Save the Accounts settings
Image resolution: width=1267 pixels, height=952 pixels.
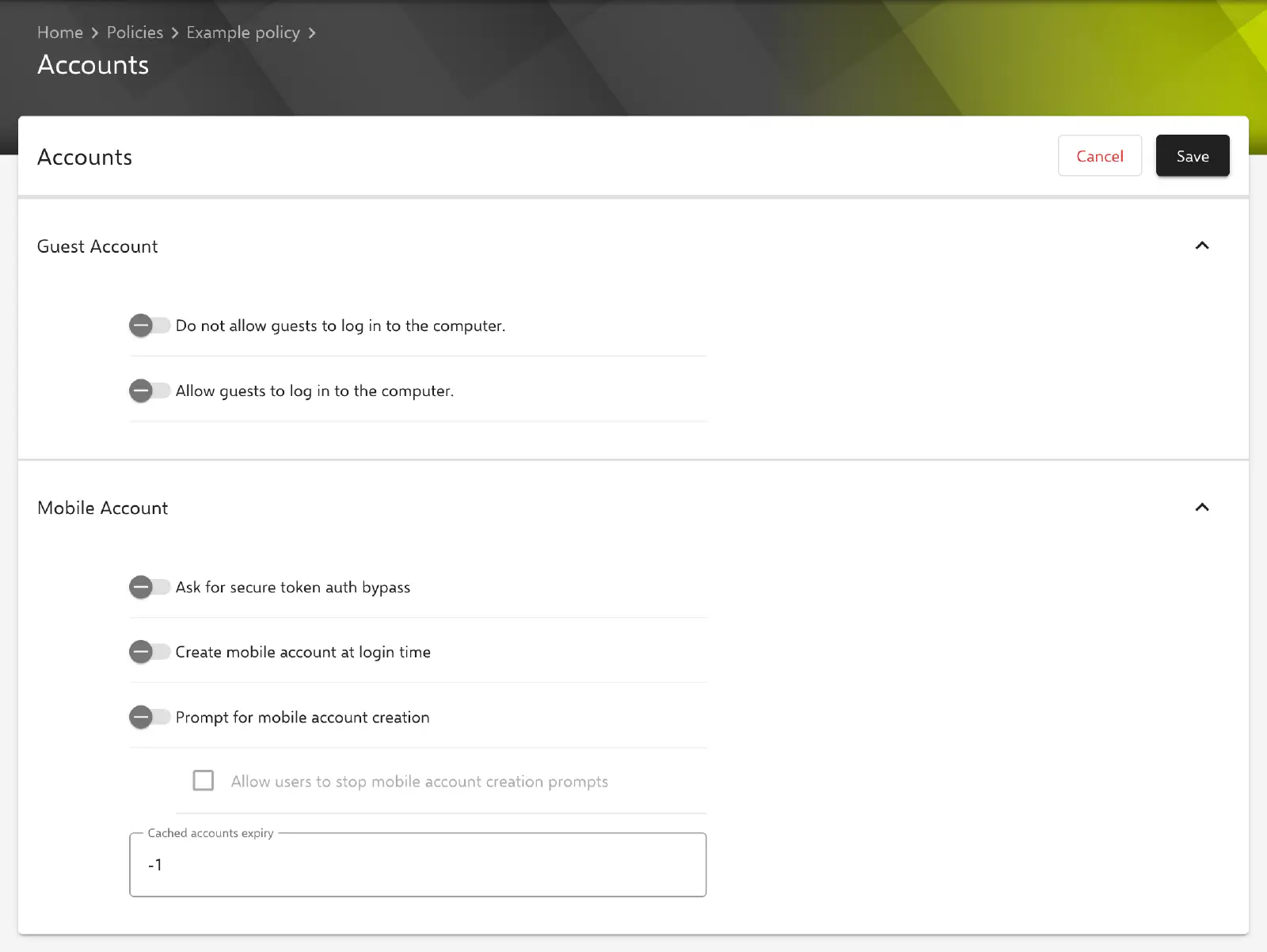click(1193, 156)
